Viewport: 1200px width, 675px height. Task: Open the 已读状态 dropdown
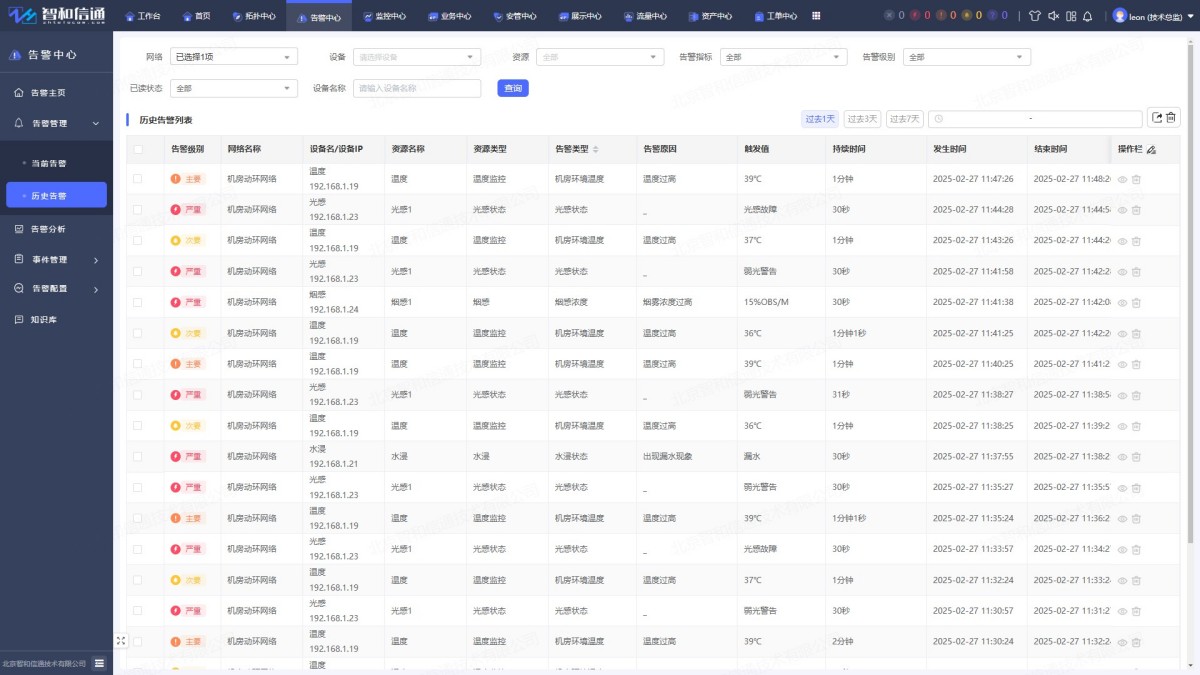pos(234,88)
